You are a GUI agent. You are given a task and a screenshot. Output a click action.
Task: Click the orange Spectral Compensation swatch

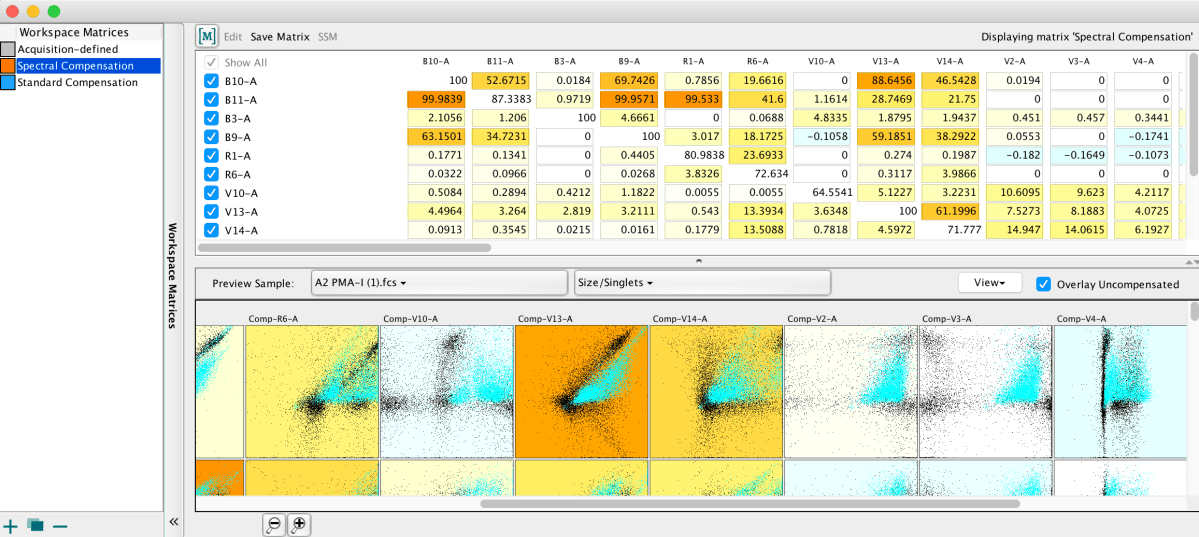click(x=8, y=66)
